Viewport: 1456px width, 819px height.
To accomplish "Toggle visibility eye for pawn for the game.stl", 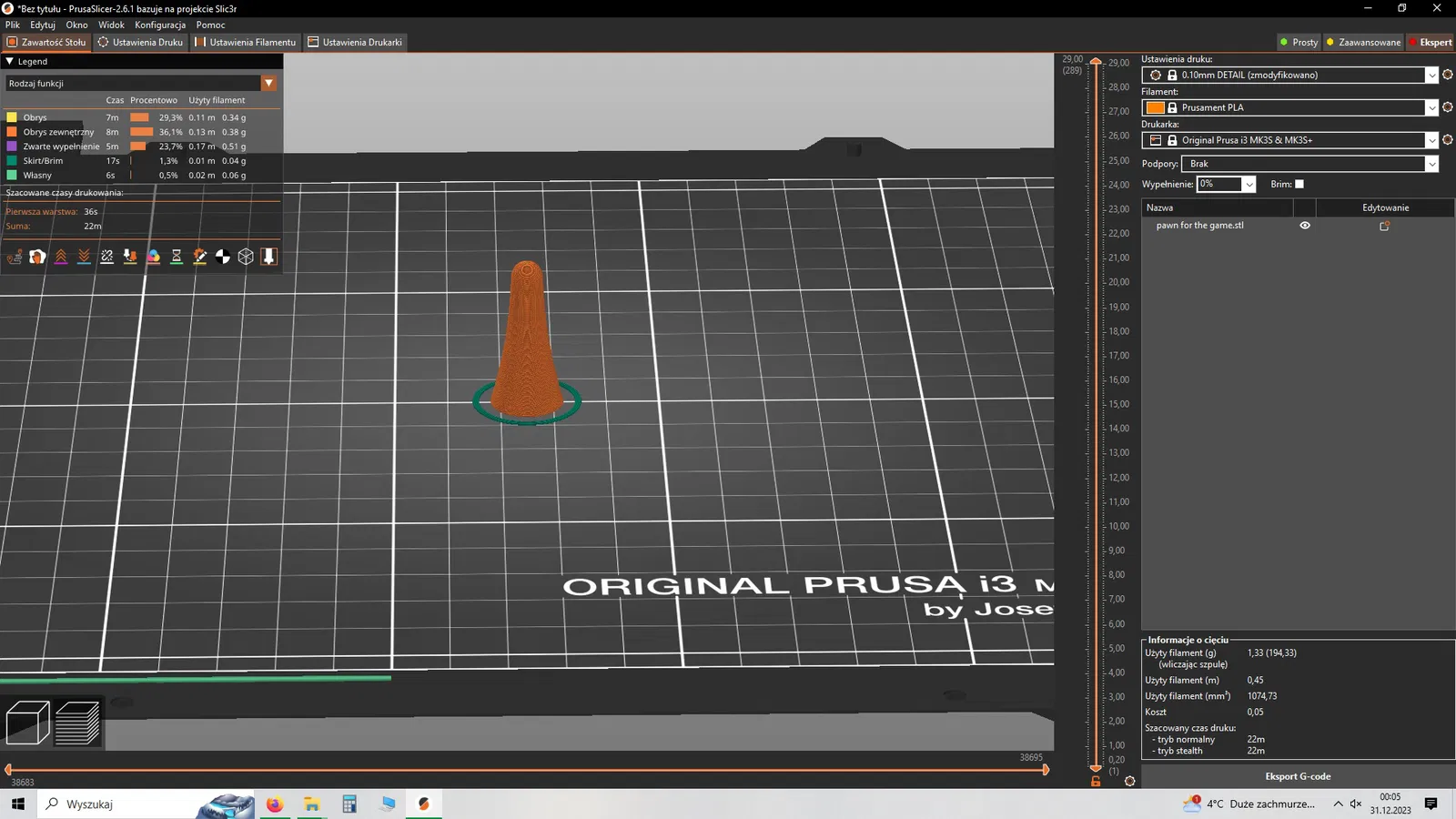I will (1305, 226).
